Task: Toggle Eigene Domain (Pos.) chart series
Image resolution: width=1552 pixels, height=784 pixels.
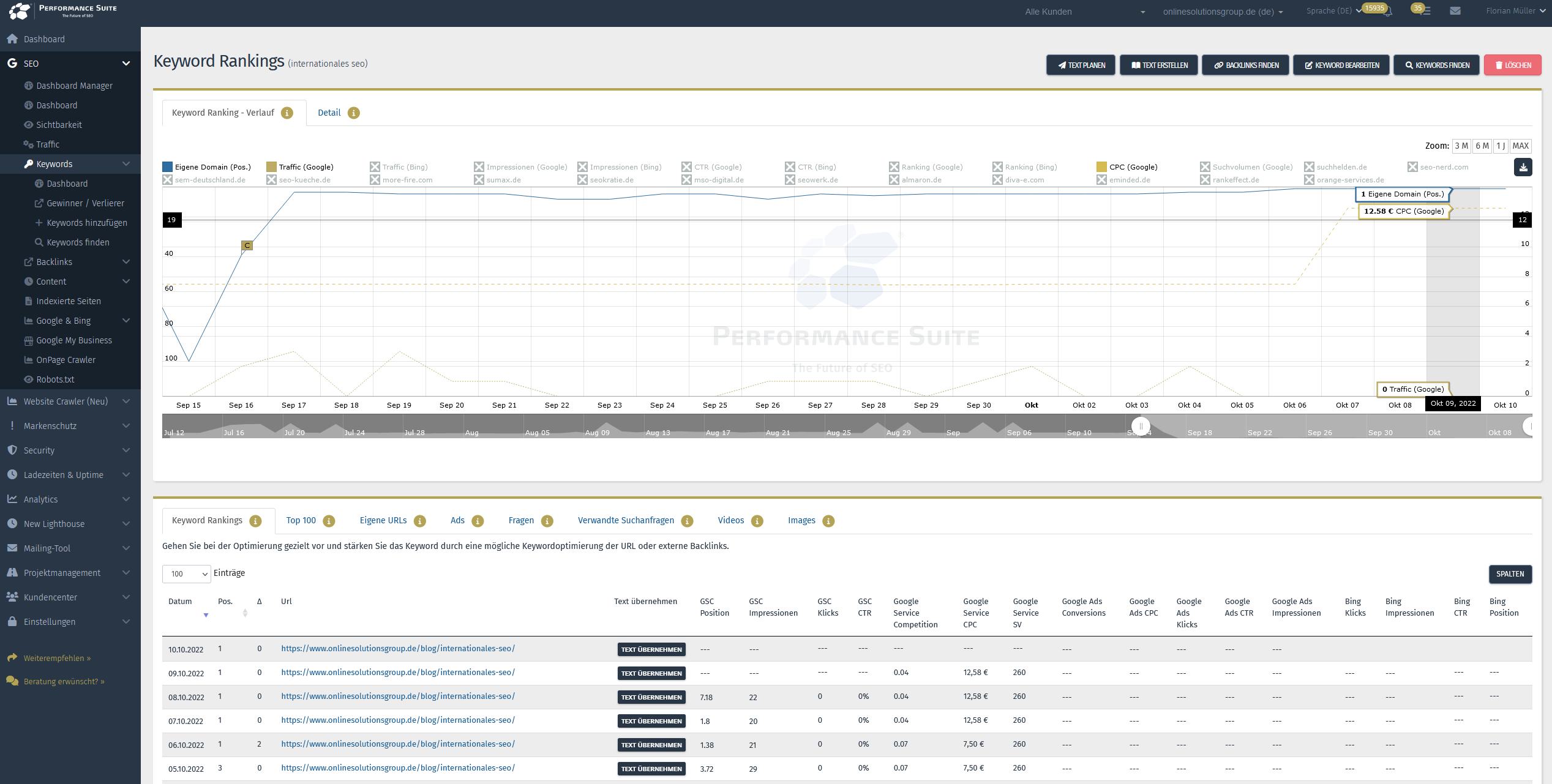Action: (x=206, y=167)
